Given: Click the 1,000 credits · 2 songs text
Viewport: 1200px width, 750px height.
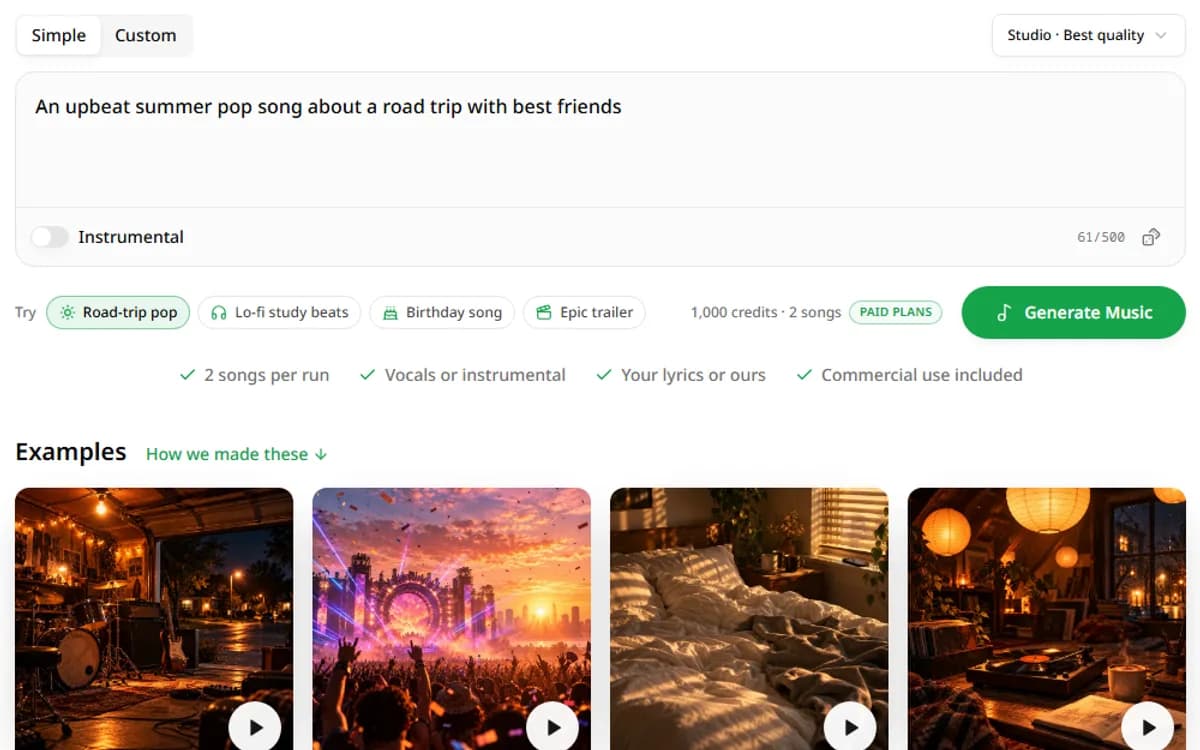Looking at the screenshot, I should (766, 312).
